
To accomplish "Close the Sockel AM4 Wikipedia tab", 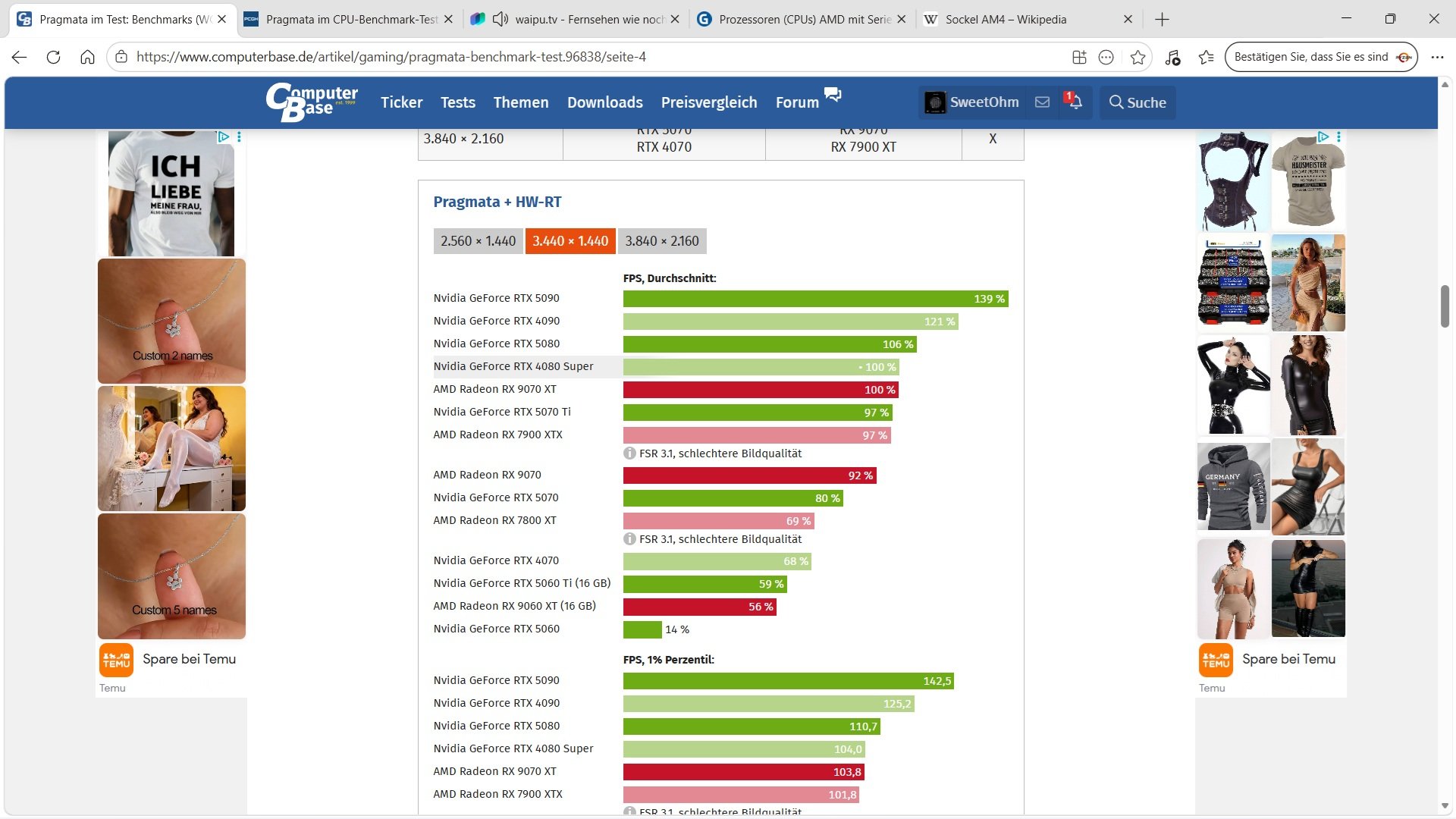I will [1128, 20].
